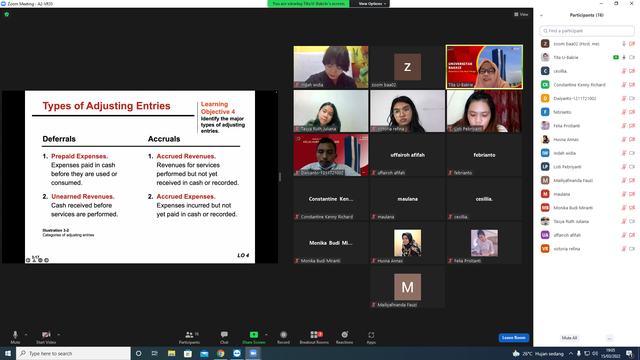Toggle Tita U-Bakrie's microphone in list
Viewport: 640px width, 360px height.
(x=624, y=58)
